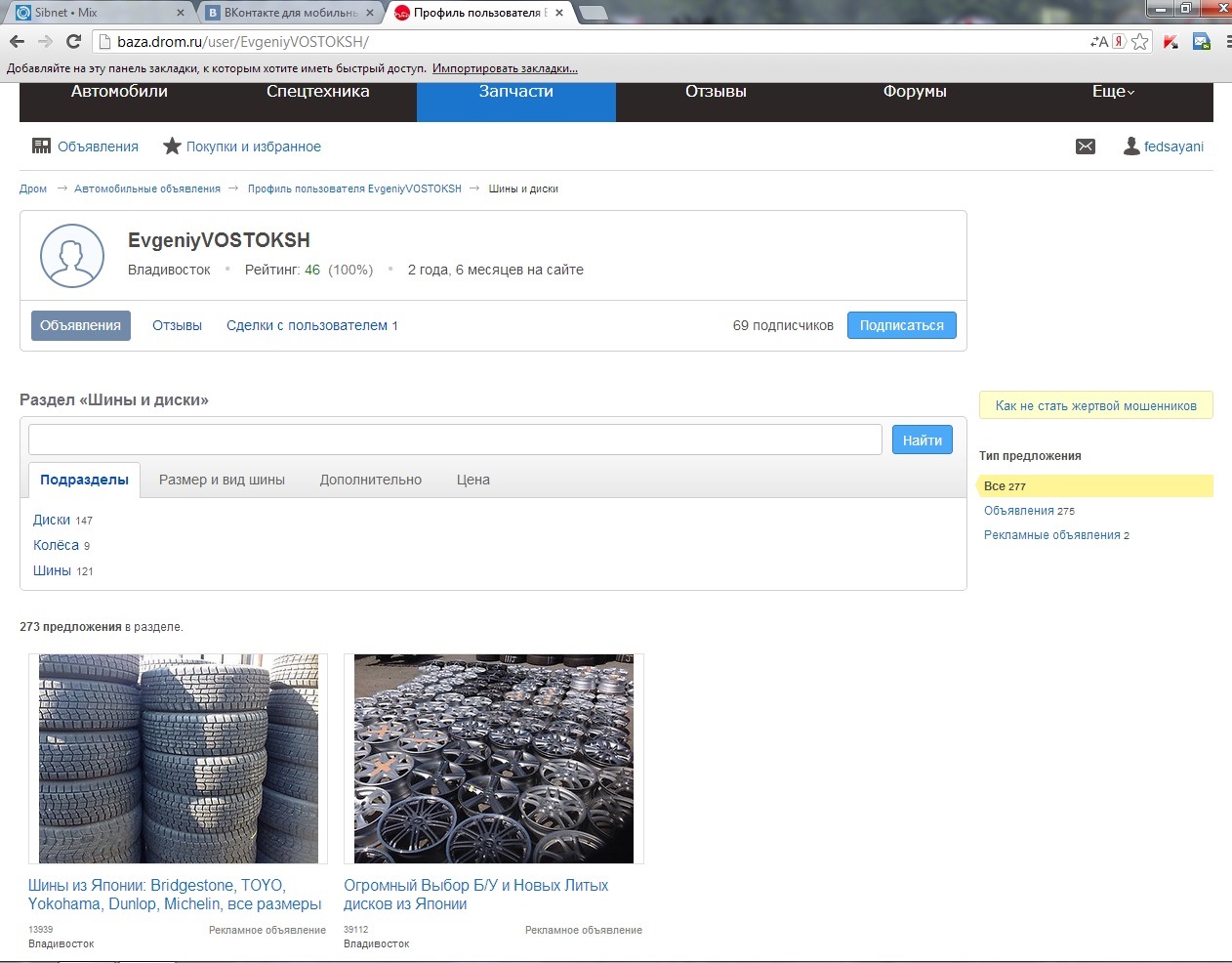Open Сделки с пользователем tab
This screenshot has width=1232, height=963.
311,325
